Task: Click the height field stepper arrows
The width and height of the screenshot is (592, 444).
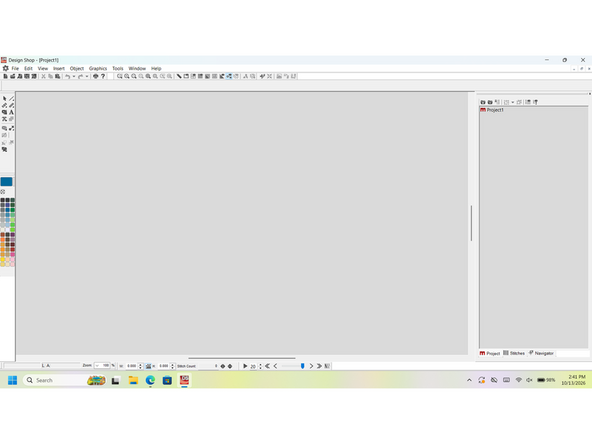Action: [x=173, y=366]
